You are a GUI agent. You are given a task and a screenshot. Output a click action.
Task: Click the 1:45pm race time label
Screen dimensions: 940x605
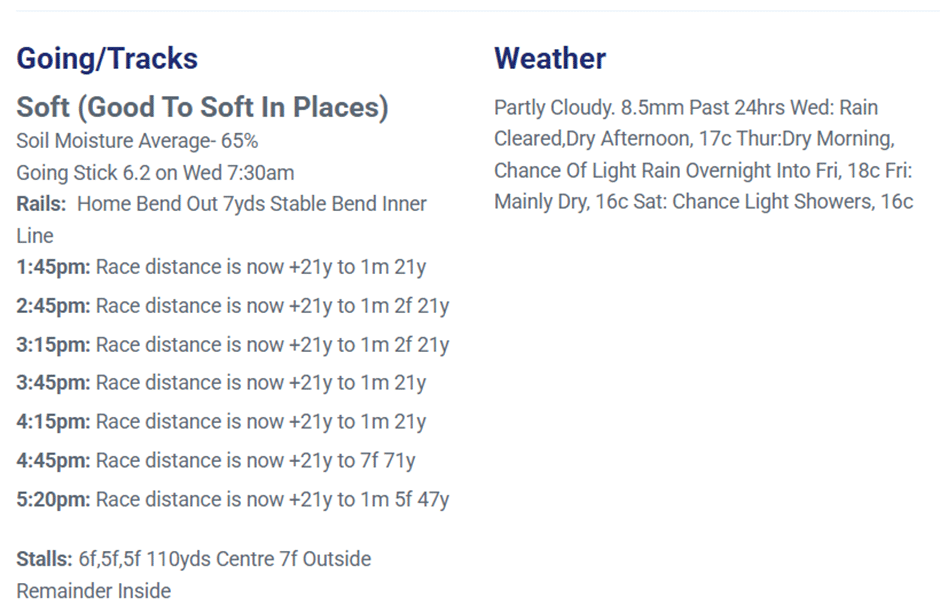53,267
